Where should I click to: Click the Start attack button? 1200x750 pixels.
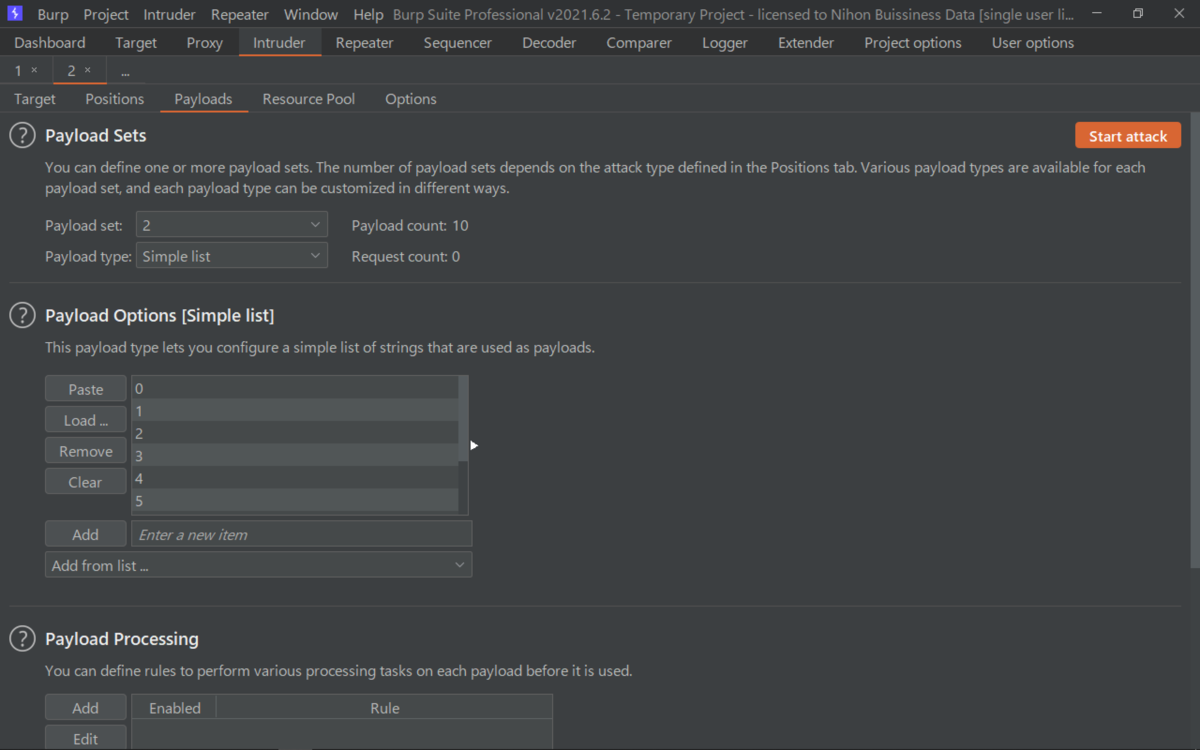pyautogui.click(x=1128, y=136)
